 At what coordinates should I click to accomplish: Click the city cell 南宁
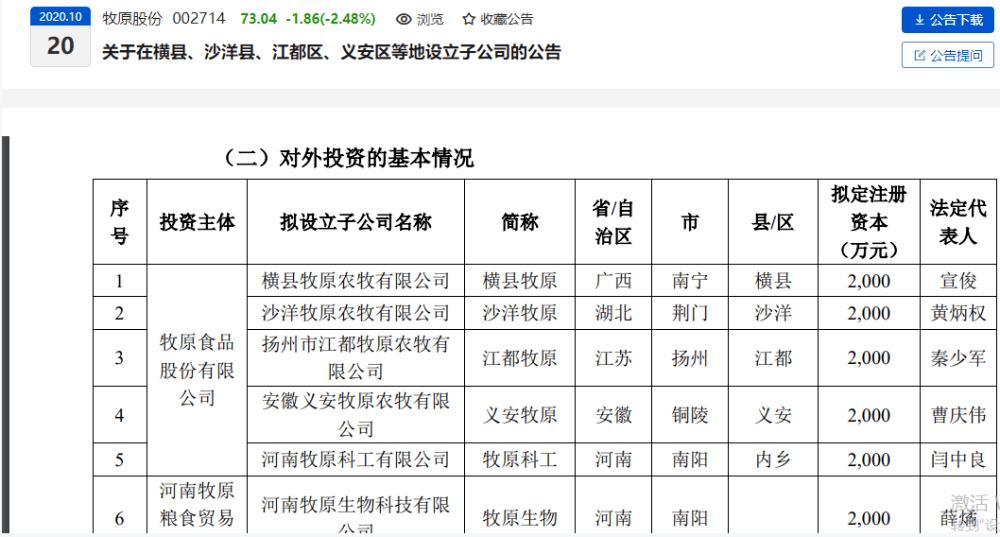[690, 281]
